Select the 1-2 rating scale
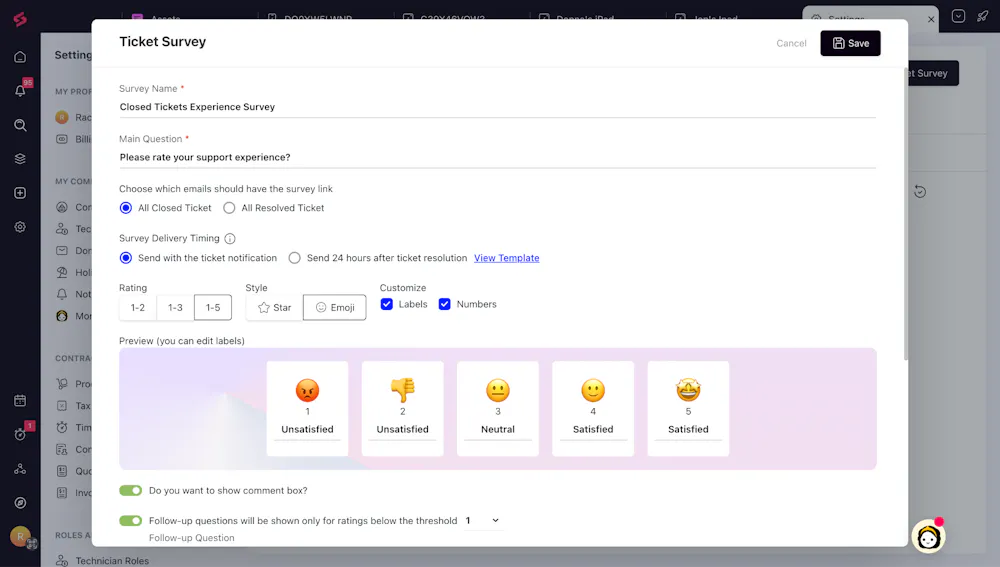Viewport: 1000px width, 567px height. click(138, 307)
